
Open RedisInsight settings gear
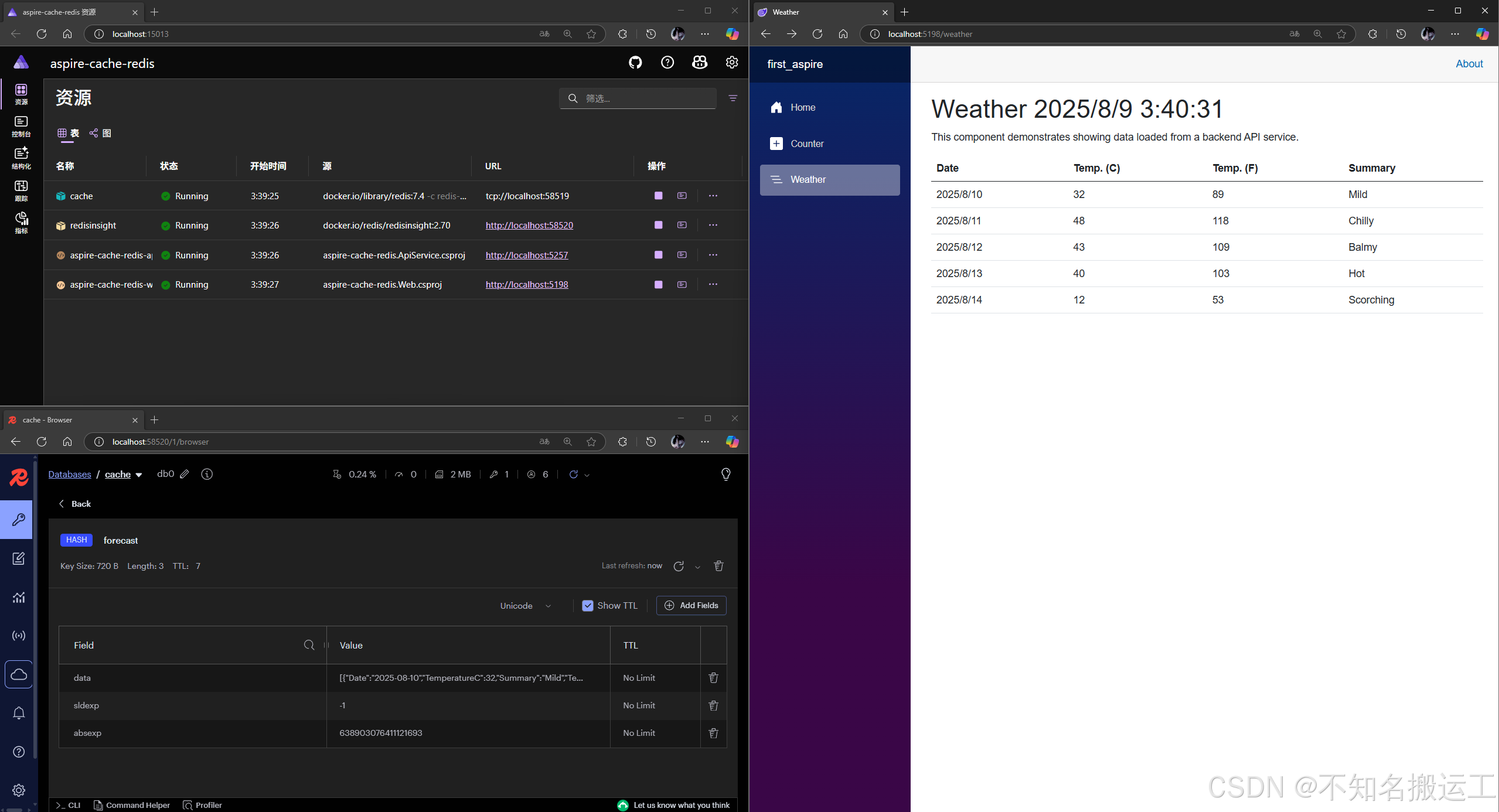[19, 790]
